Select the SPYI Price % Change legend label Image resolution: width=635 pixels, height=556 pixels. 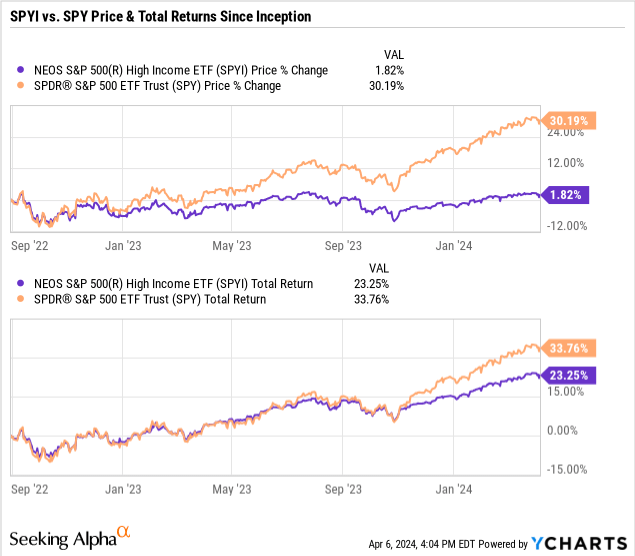pos(181,70)
